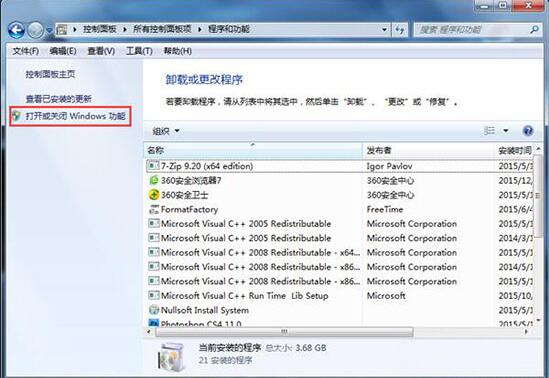Open 打开或关闭 Windows 功能 link
This screenshot has width=549, height=378.
(75, 116)
